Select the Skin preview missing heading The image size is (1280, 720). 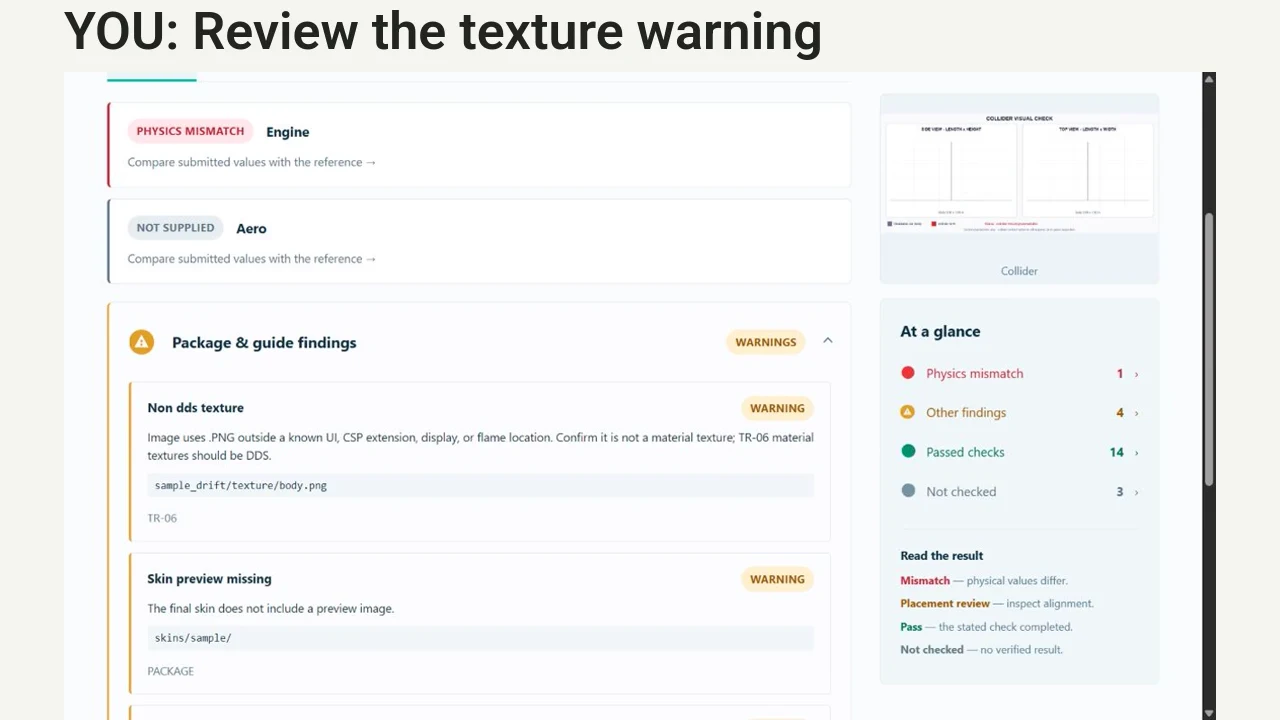[209, 579]
